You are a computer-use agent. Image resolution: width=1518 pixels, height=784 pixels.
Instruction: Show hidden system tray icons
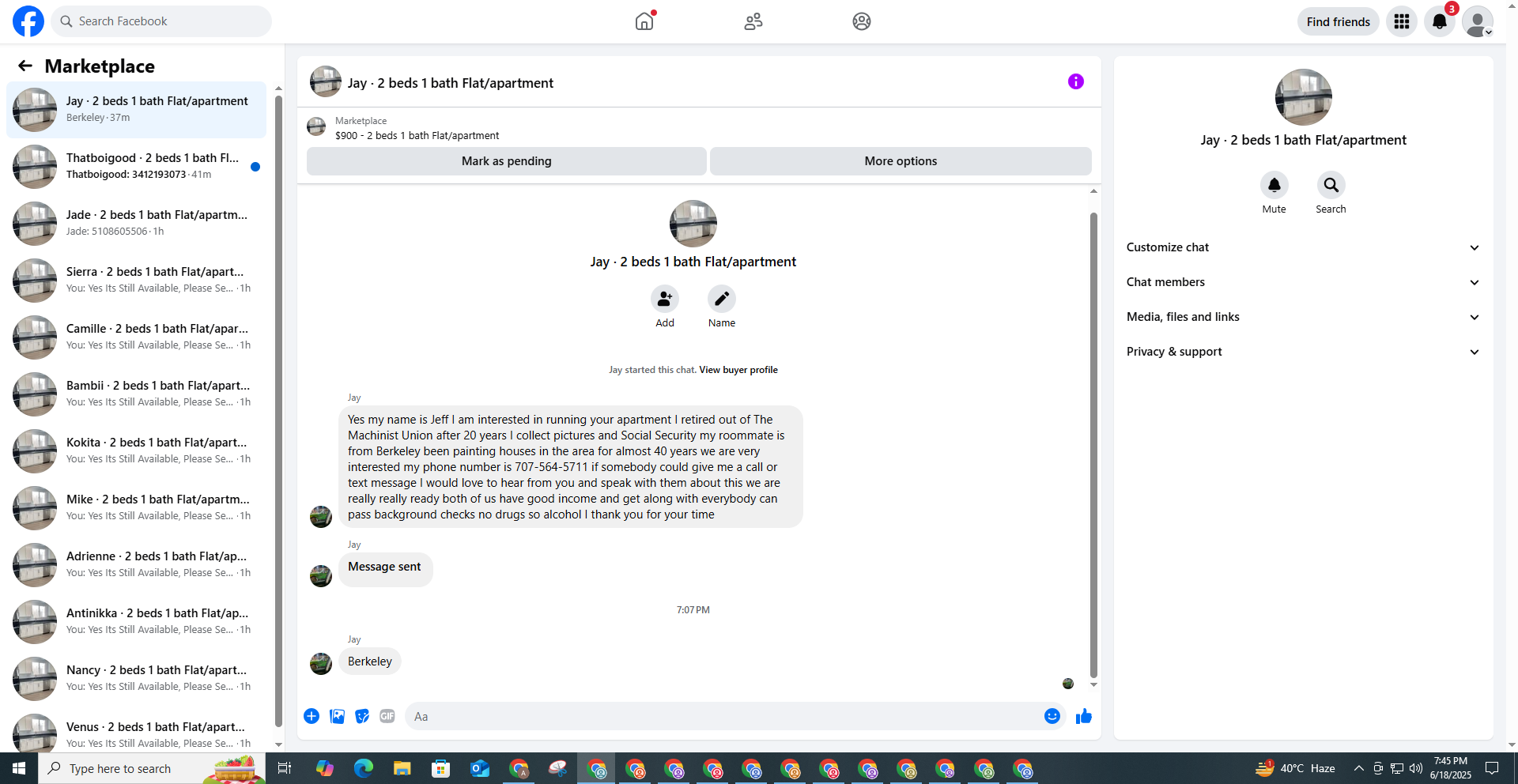click(1359, 768)
